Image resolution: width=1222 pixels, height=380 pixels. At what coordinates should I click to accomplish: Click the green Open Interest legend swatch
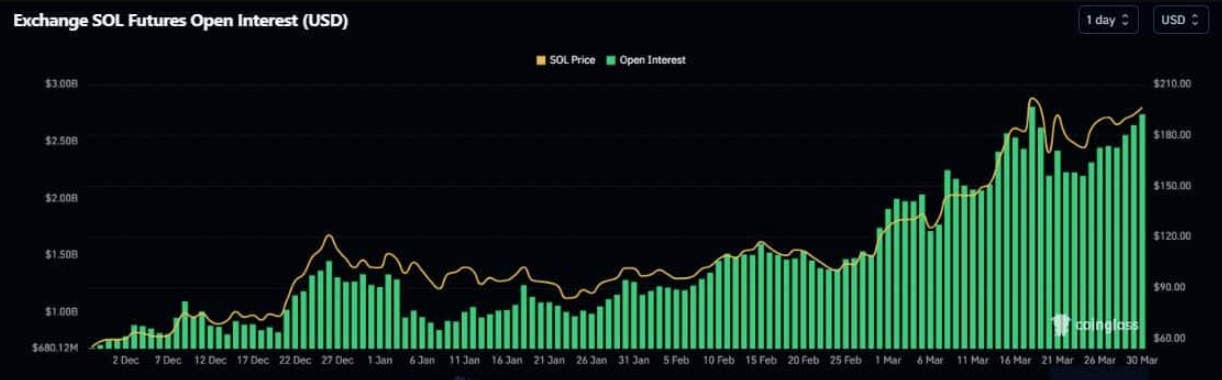pos(611,60)
